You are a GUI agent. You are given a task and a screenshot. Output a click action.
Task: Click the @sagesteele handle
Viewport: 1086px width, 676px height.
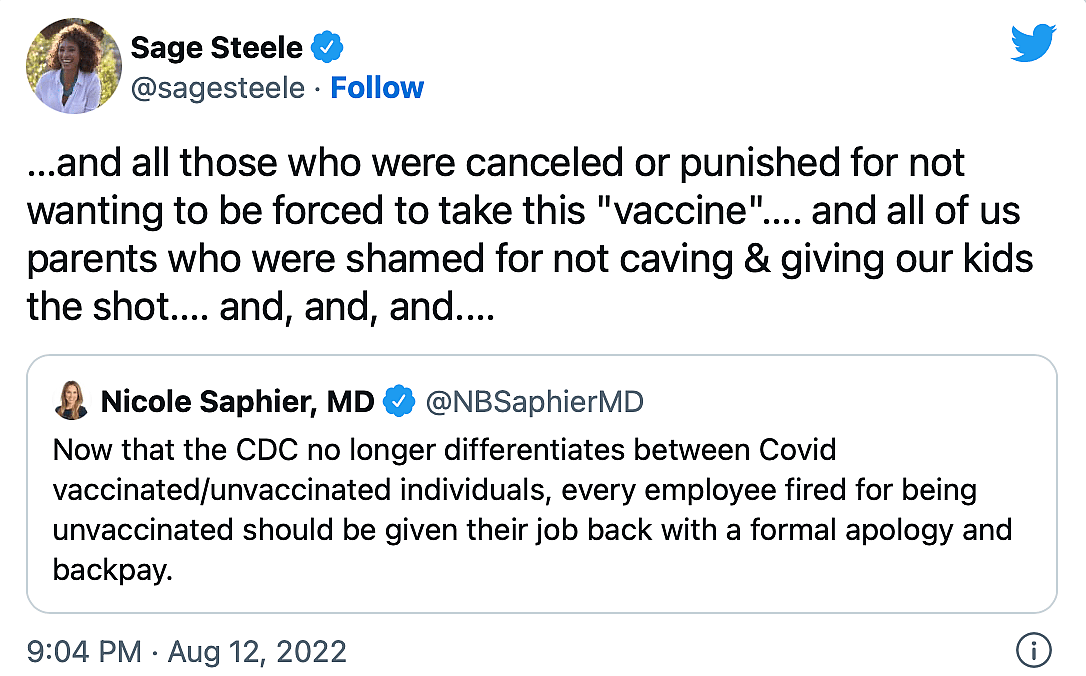tap(217, 88)
